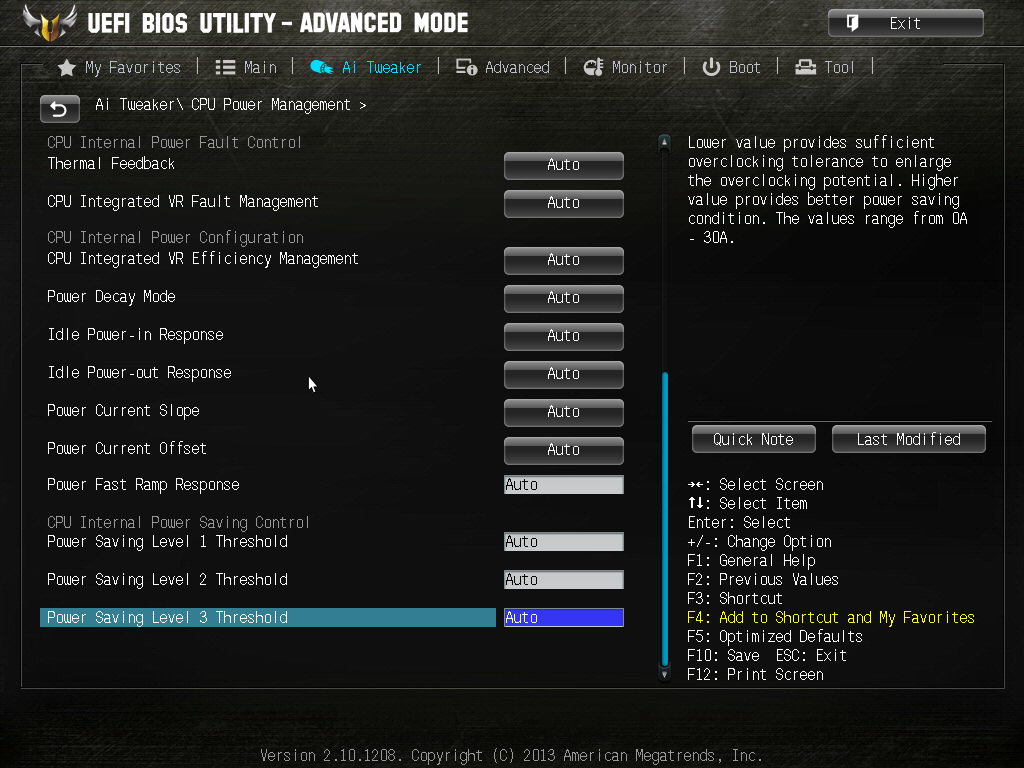This screenshot has height=768, width=1024.
Task: Open Thermal Feedback Auto dropdown
Action: click(x=564, y=165)
